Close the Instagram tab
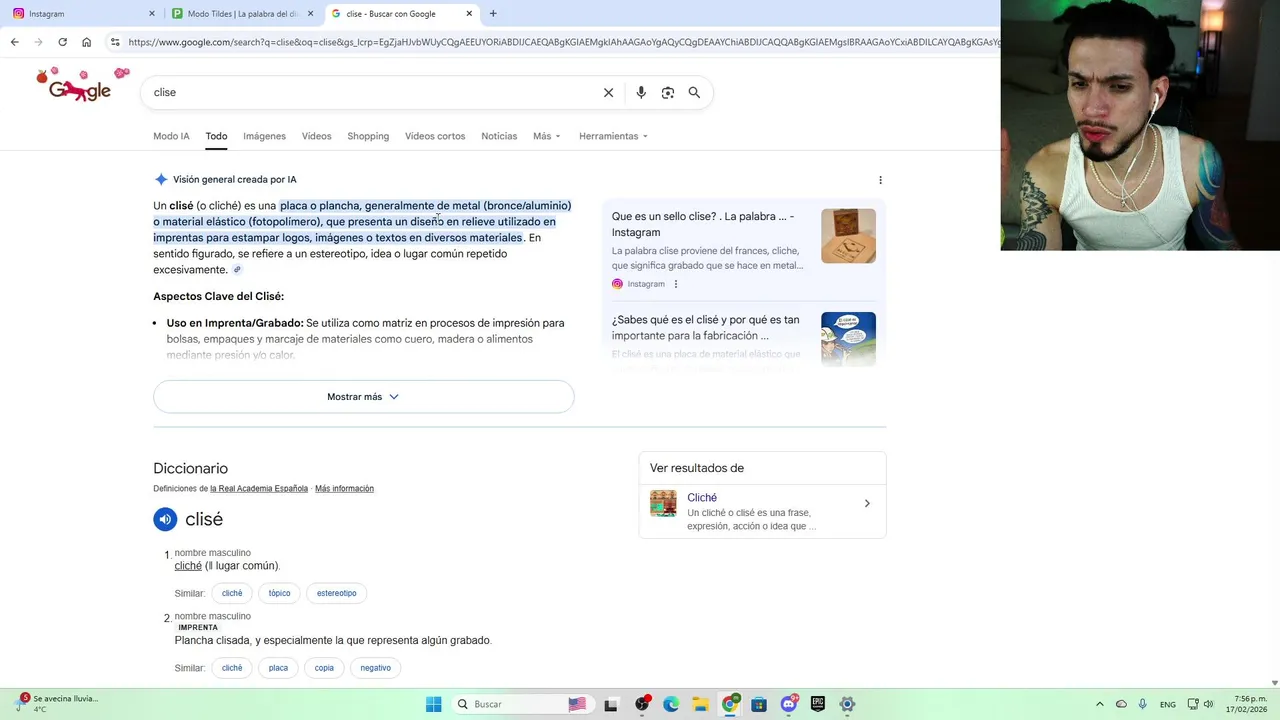This screenshot has height=720, width=1280. pos(152,14)
